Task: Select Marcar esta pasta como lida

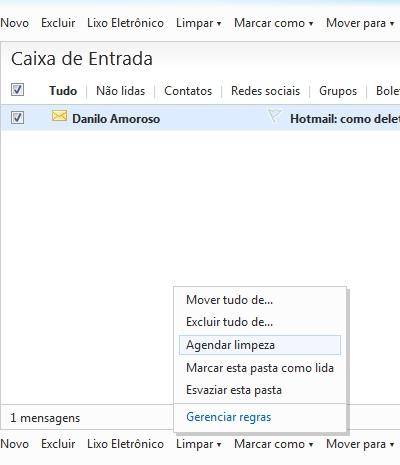Action: click(x=260, y=368)
